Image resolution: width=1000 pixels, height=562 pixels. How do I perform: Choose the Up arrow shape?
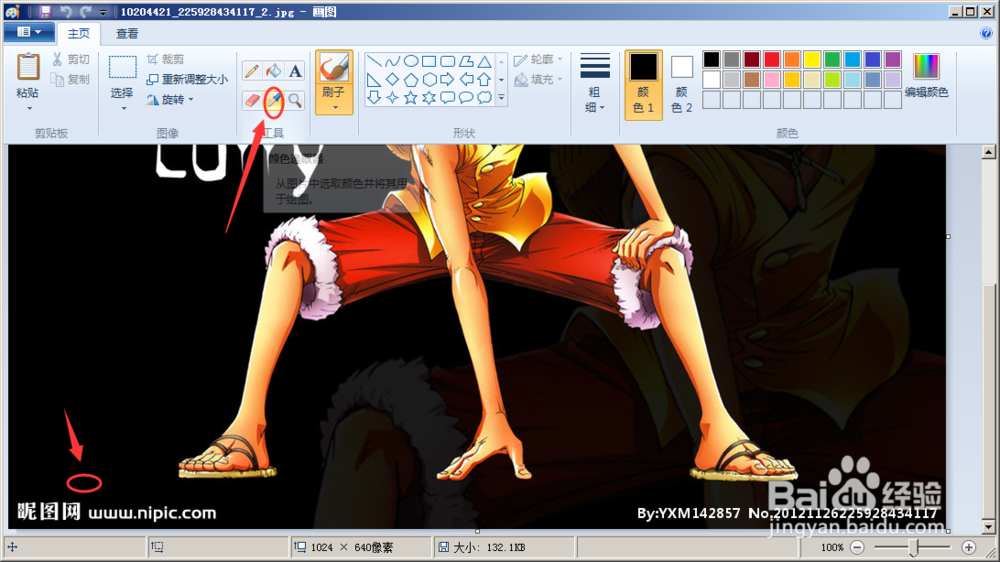click(x=485, y=80)
